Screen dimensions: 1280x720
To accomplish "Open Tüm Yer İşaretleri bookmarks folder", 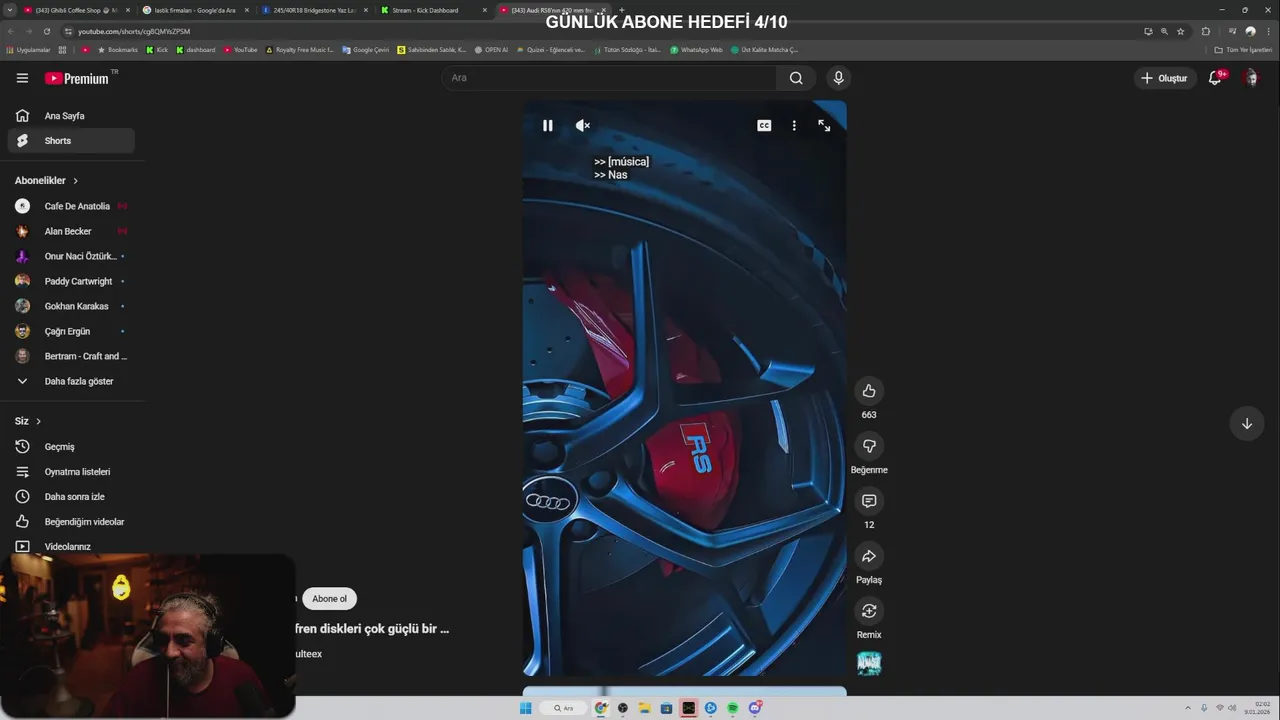I will pyautogui.click(x=1245, y=49).
